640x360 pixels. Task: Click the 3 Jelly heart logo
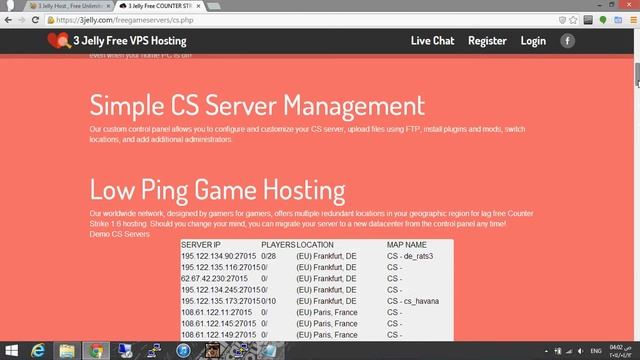[x=59, y=41]
